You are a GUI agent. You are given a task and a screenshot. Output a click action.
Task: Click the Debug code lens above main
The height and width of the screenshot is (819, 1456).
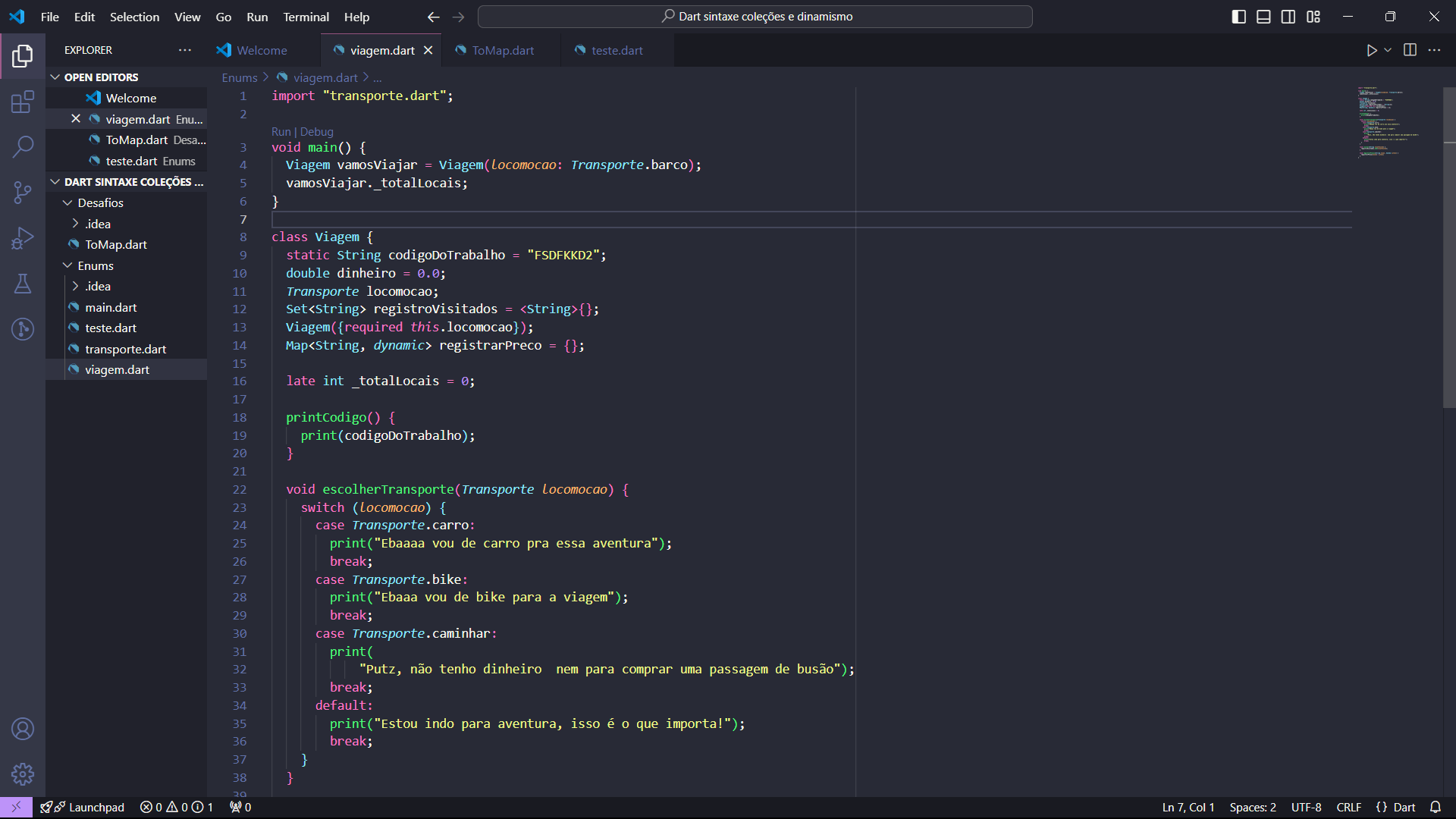(x=316, y=131)
